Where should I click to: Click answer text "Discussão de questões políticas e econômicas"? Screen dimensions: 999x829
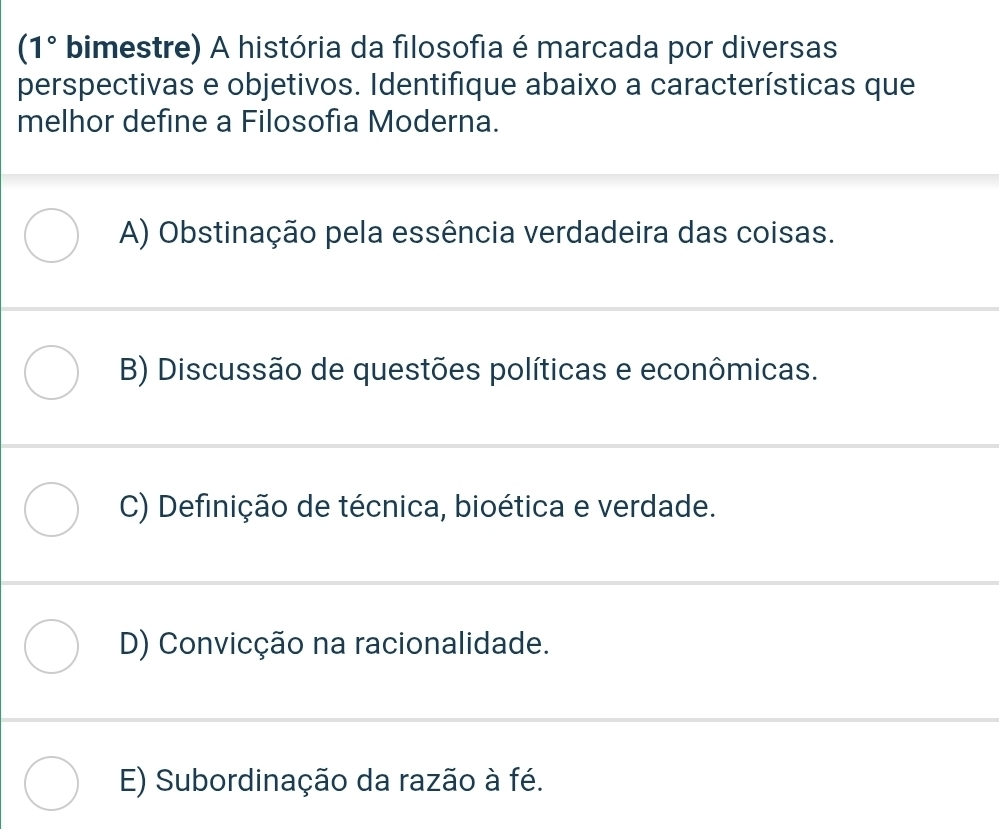point(490,369)
